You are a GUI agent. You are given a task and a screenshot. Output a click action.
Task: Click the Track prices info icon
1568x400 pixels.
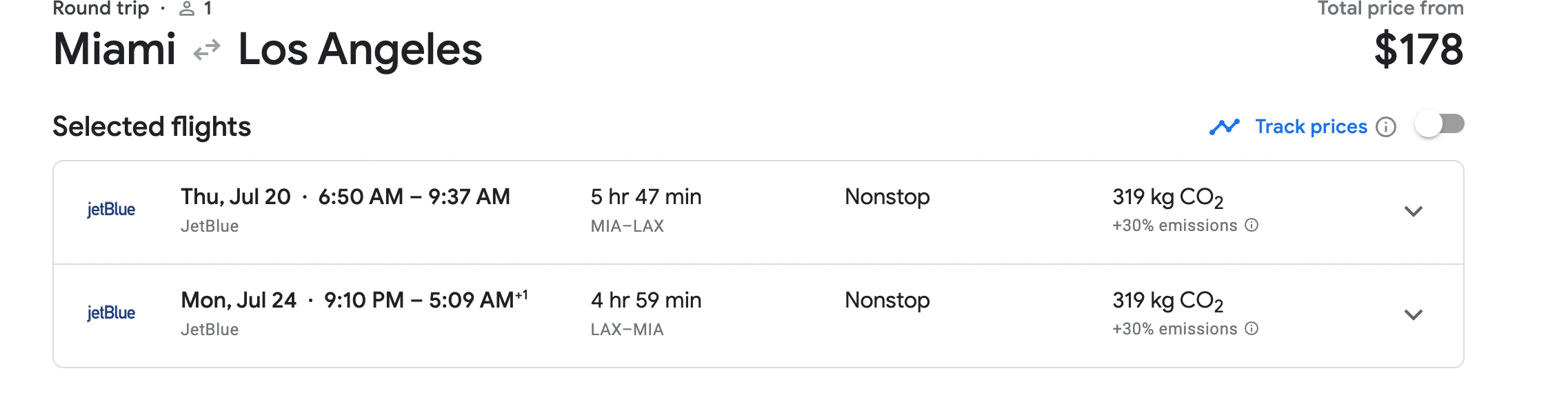click(1386, 127)
